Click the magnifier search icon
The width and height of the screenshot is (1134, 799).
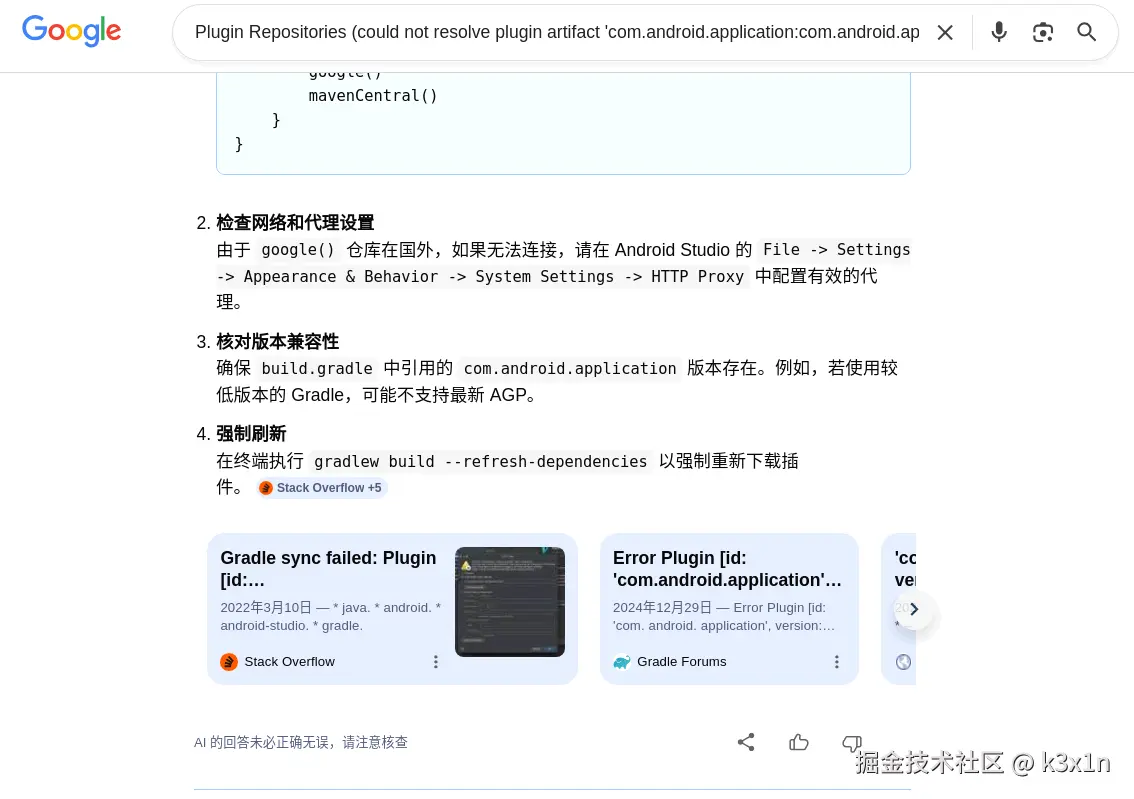click(1086, 32)
